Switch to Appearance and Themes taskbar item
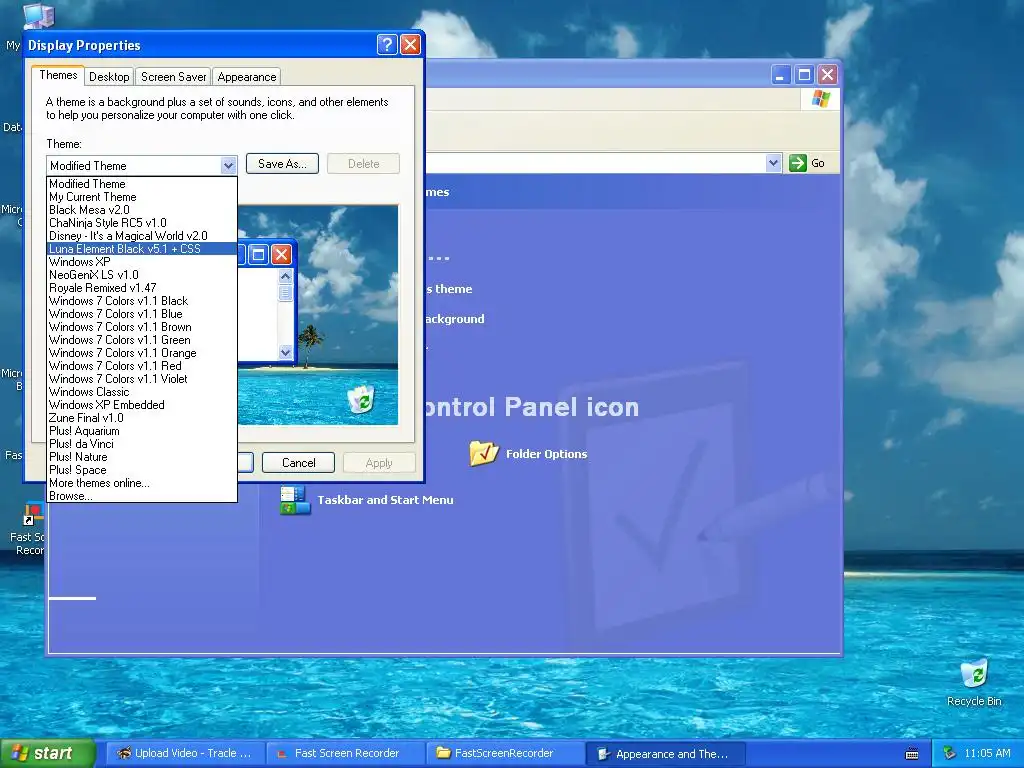Viewport: 1024px width, 768px height. tap(665, 754)
